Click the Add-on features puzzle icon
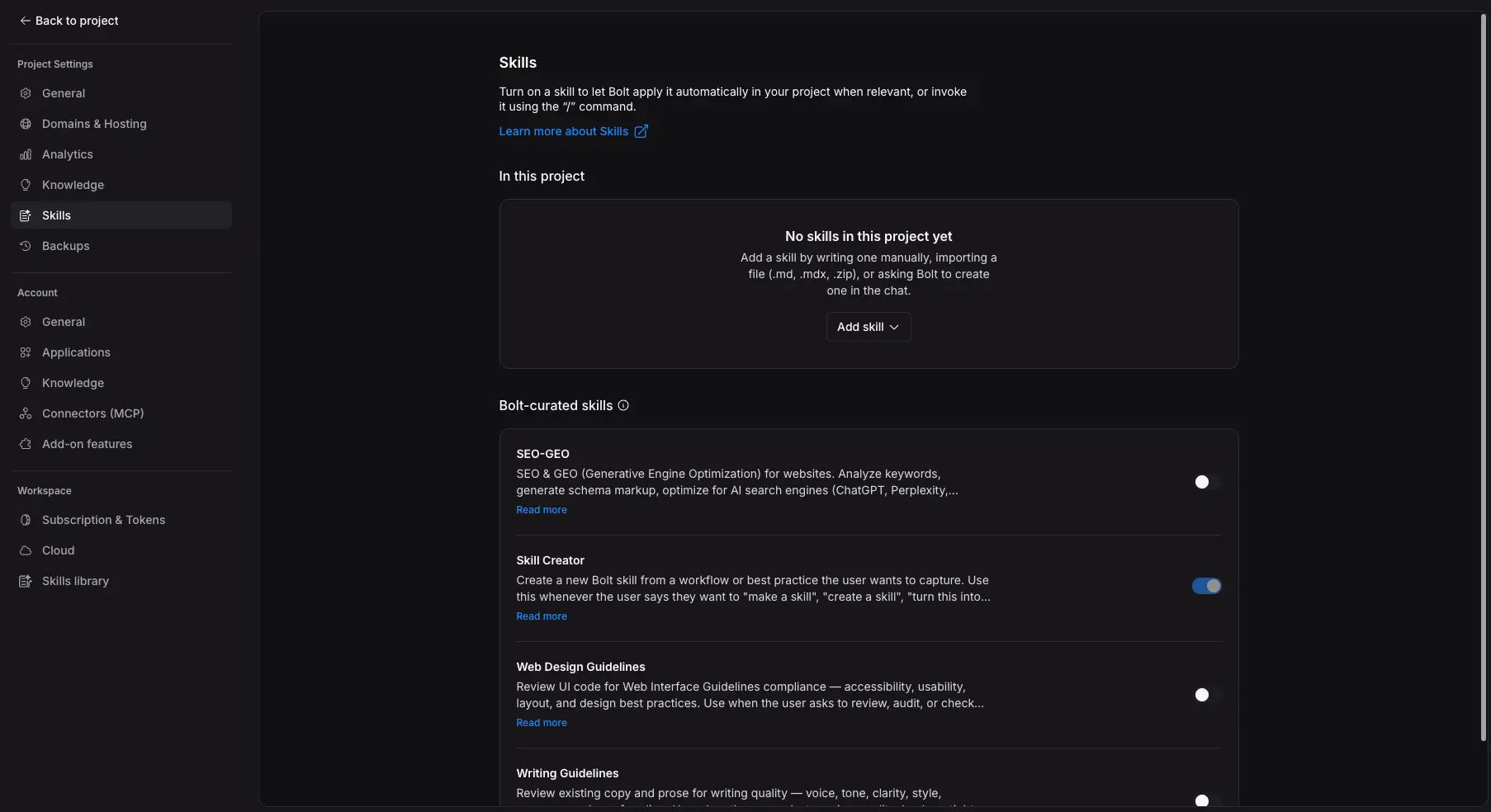 [x=26, y=444]
